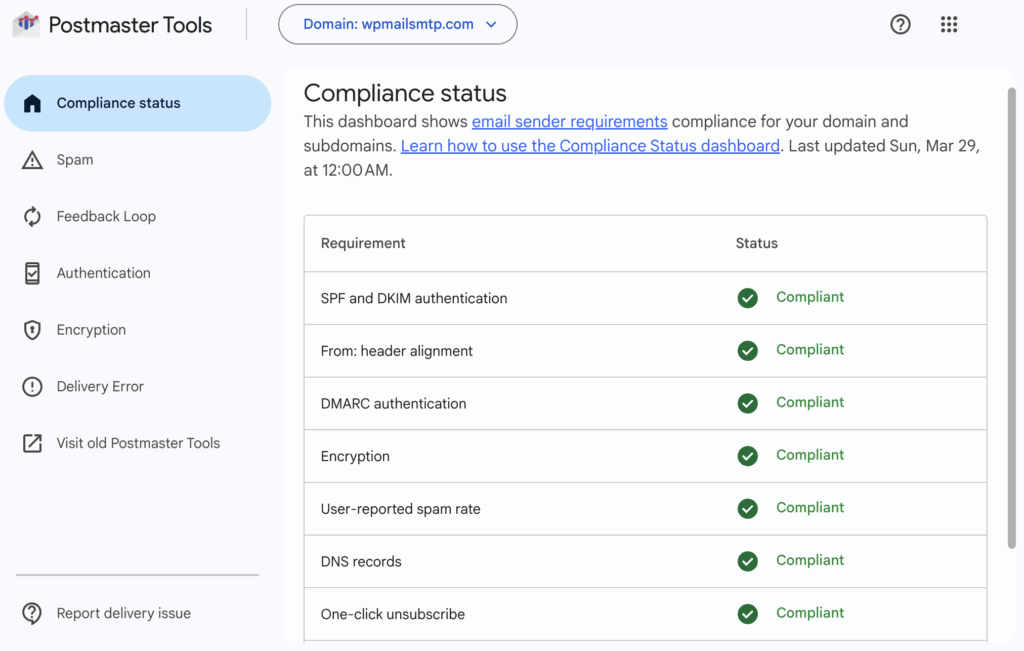
Task: Click the Postmaster Tools logo icon
Action: pos(26,25)
